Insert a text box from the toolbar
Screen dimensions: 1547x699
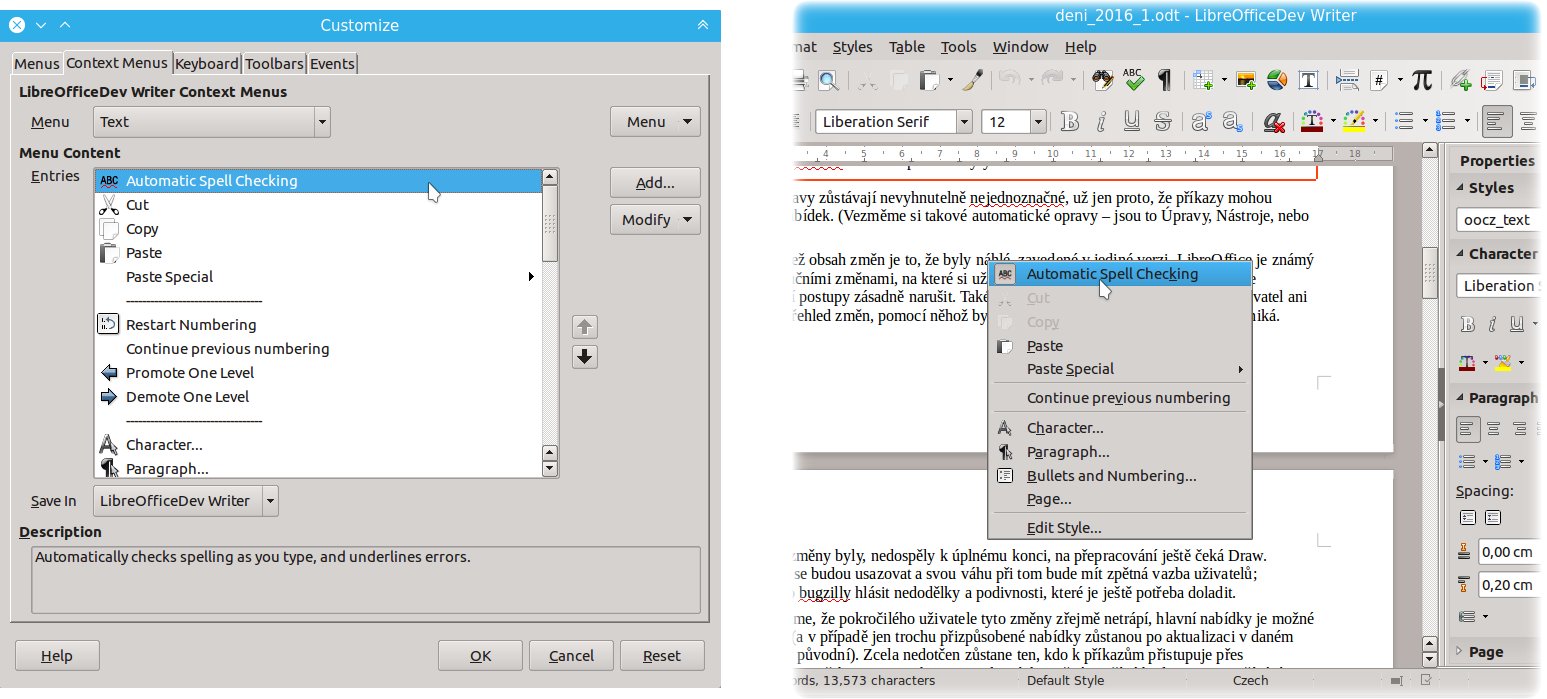pyautogui.click(x=1307, y=80)
